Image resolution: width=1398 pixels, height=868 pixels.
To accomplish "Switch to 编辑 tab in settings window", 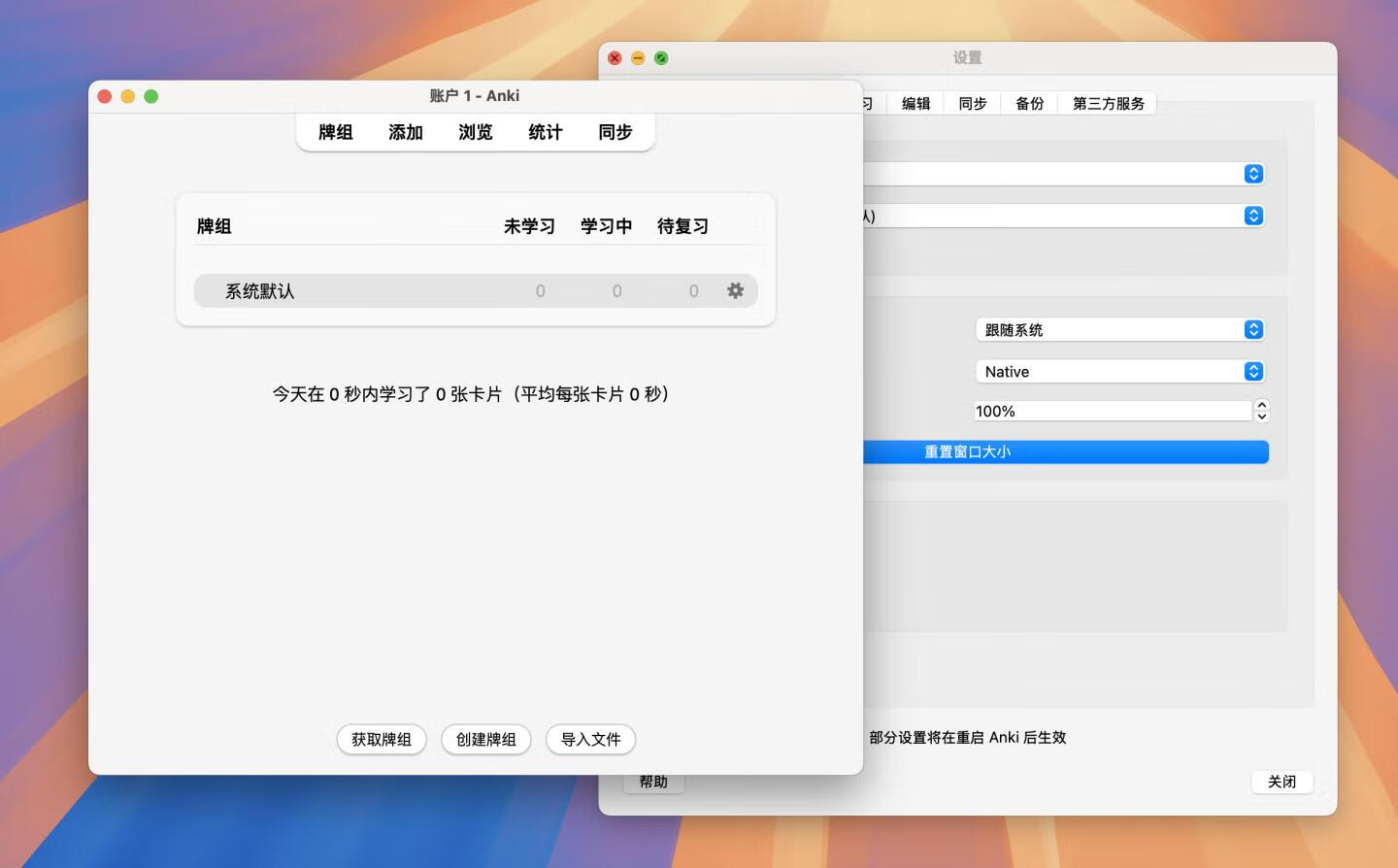I will click(915, 103).
